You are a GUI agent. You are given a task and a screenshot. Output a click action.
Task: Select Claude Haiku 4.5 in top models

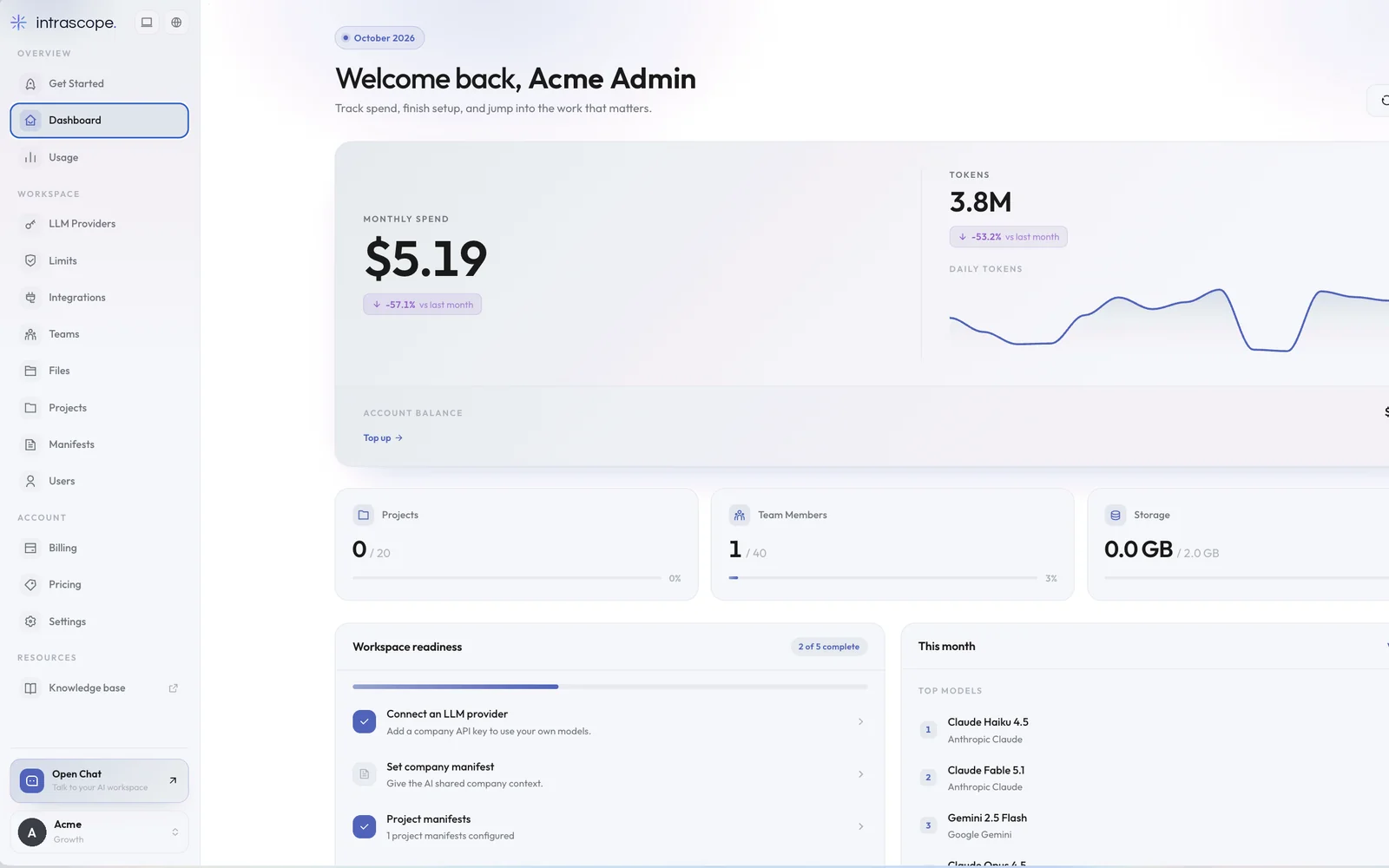coord(988,722)
